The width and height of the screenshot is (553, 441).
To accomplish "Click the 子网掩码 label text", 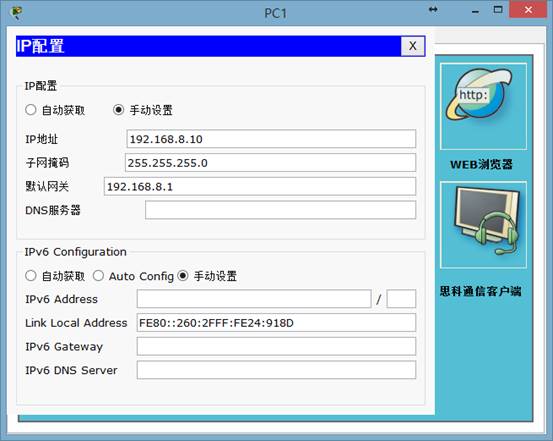I will click(47, 163).
